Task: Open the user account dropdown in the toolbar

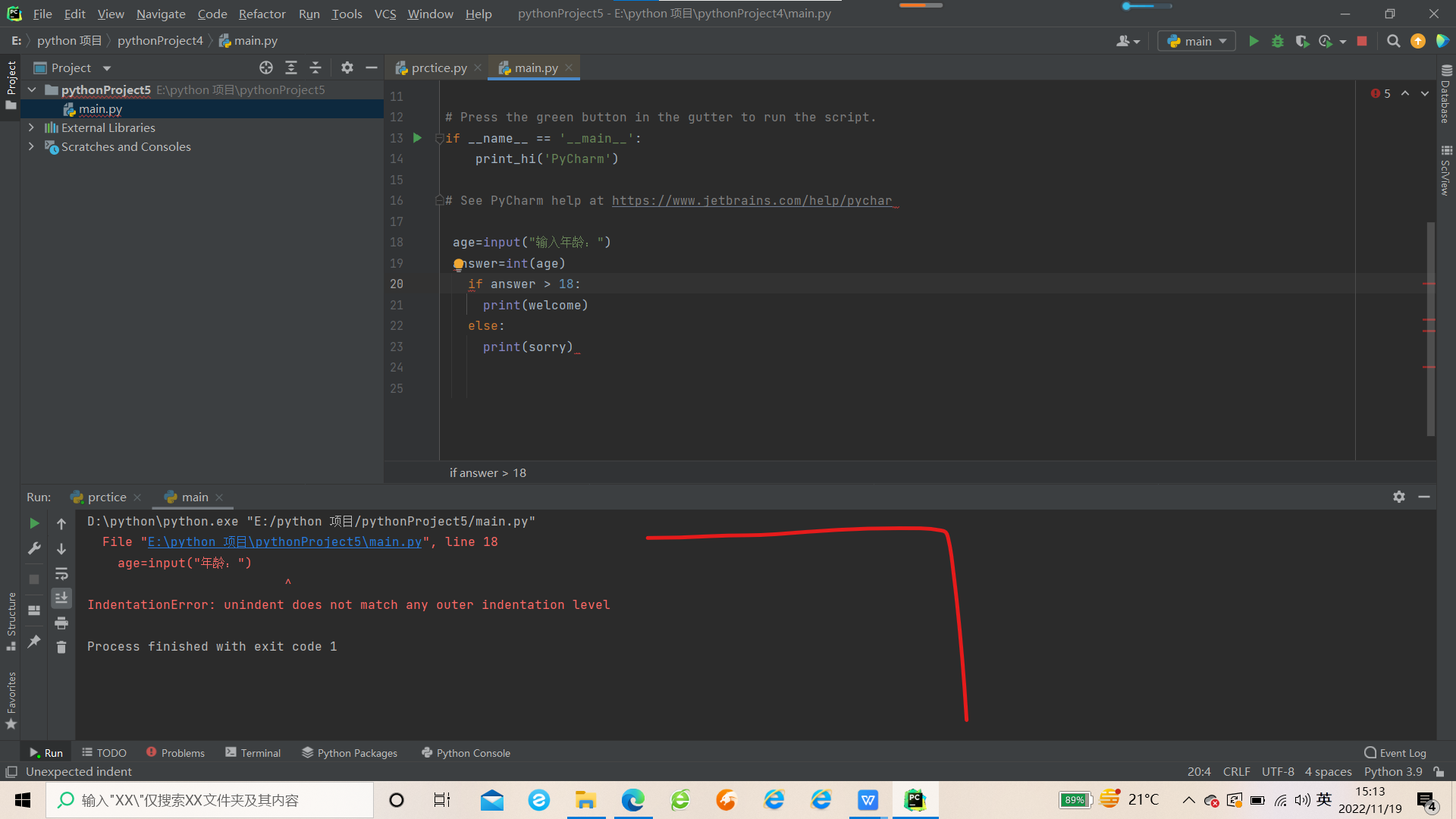Action: pyautogui.click(x=1128, y=41)
